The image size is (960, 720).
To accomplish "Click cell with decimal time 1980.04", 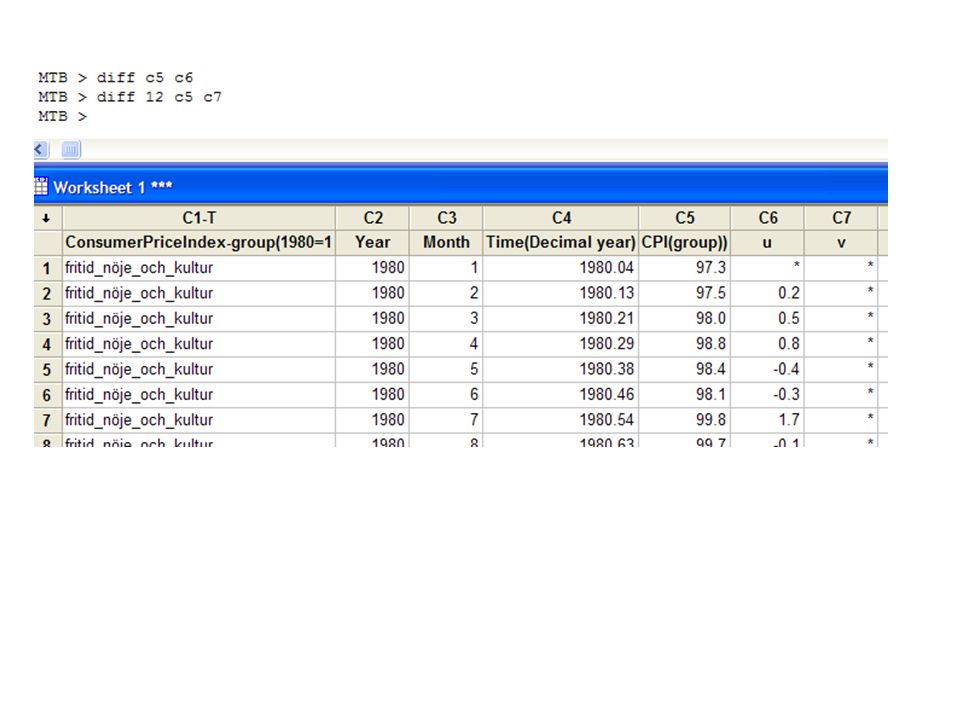I will tap(561, 268).
